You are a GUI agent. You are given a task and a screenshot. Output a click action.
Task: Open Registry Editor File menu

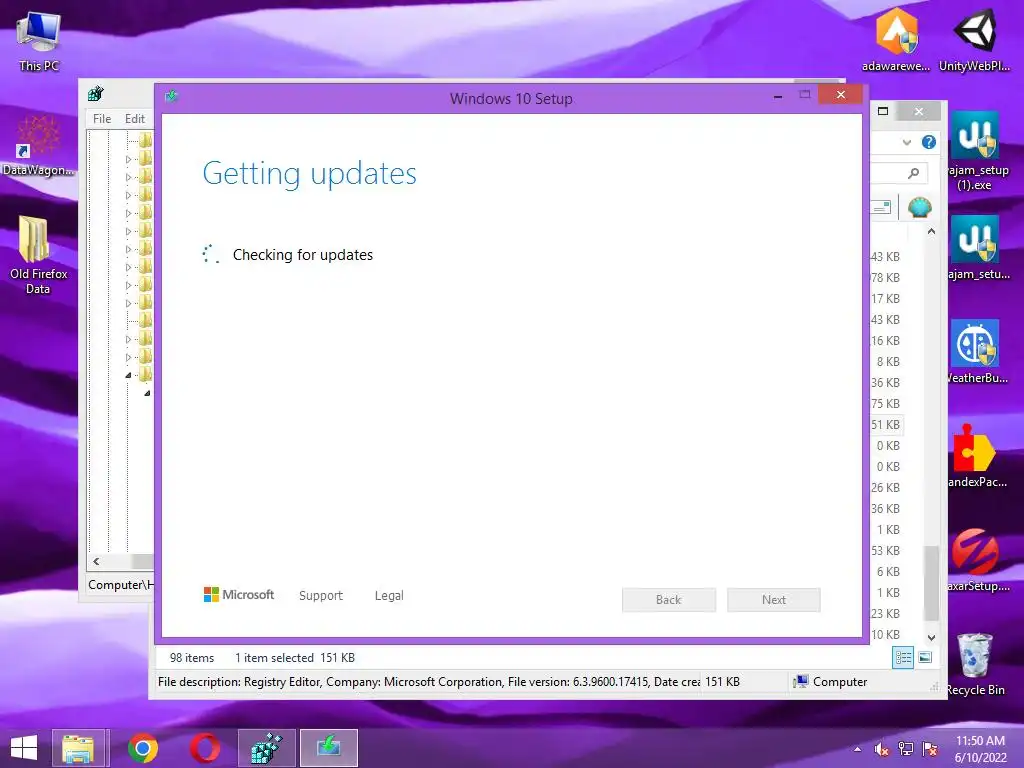click(x=102, y=118)
